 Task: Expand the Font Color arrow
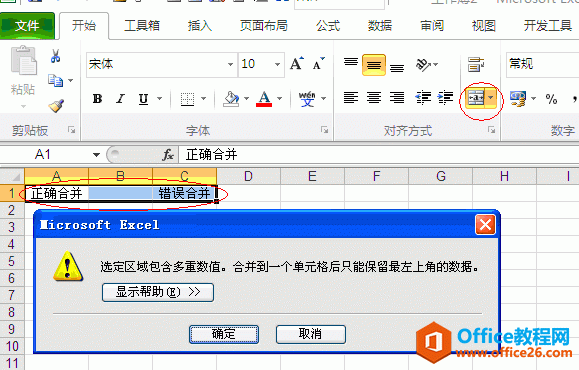point(280,99)
